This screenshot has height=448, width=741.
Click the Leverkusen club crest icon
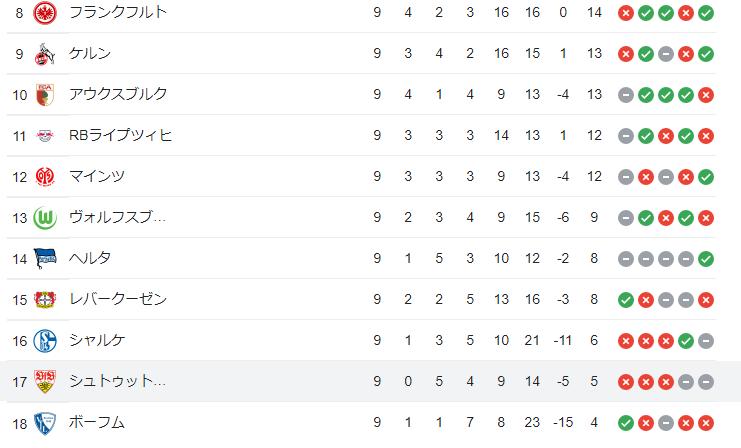click(x=45, y=300)
